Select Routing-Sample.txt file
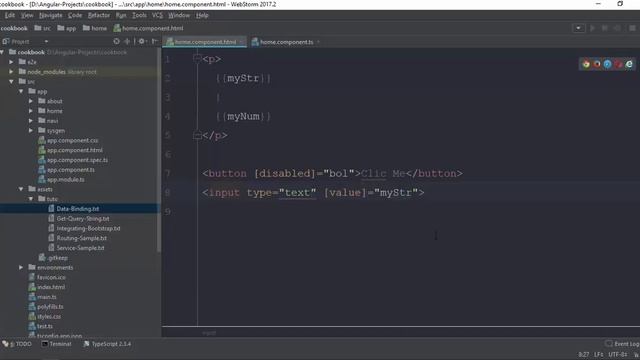Image resolution: width=640 pixels, height=360 pixels. (82, 238)
